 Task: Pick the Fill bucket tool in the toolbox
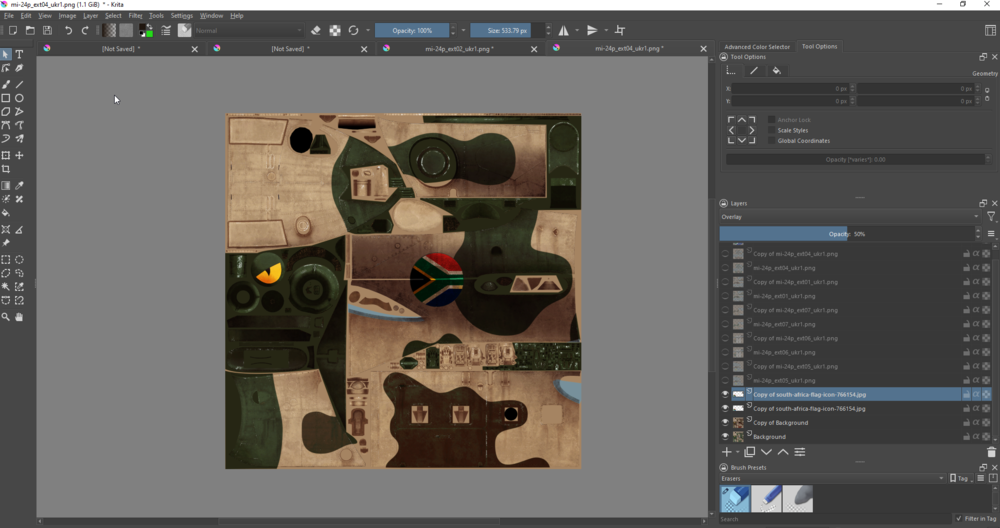[6, 213]
